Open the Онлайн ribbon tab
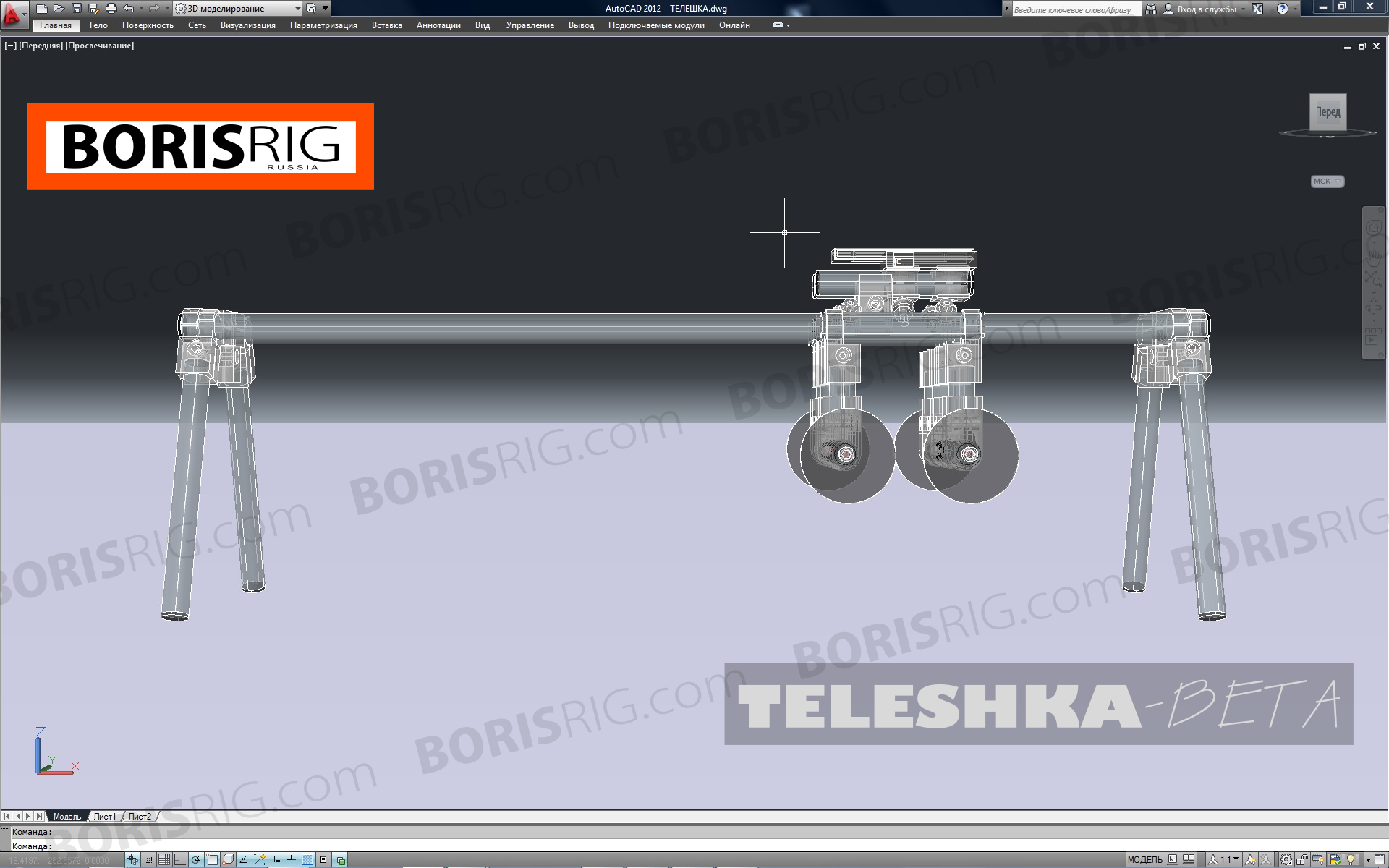 click(x=734, y=25)
